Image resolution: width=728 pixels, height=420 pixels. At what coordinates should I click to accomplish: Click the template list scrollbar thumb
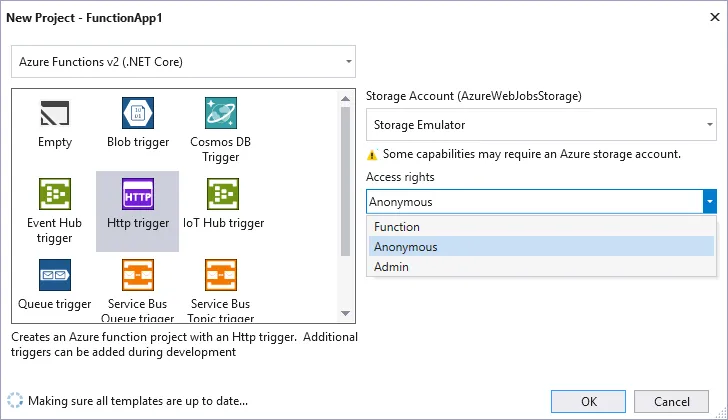pyautogui.click(x=345, y=181)
